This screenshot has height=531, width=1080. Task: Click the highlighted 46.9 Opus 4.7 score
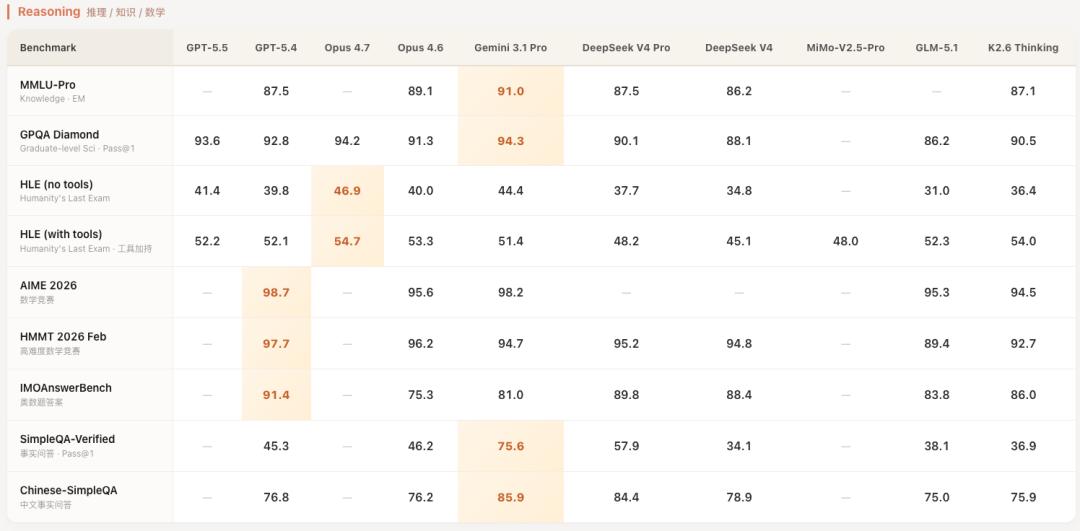pos(347,191)
